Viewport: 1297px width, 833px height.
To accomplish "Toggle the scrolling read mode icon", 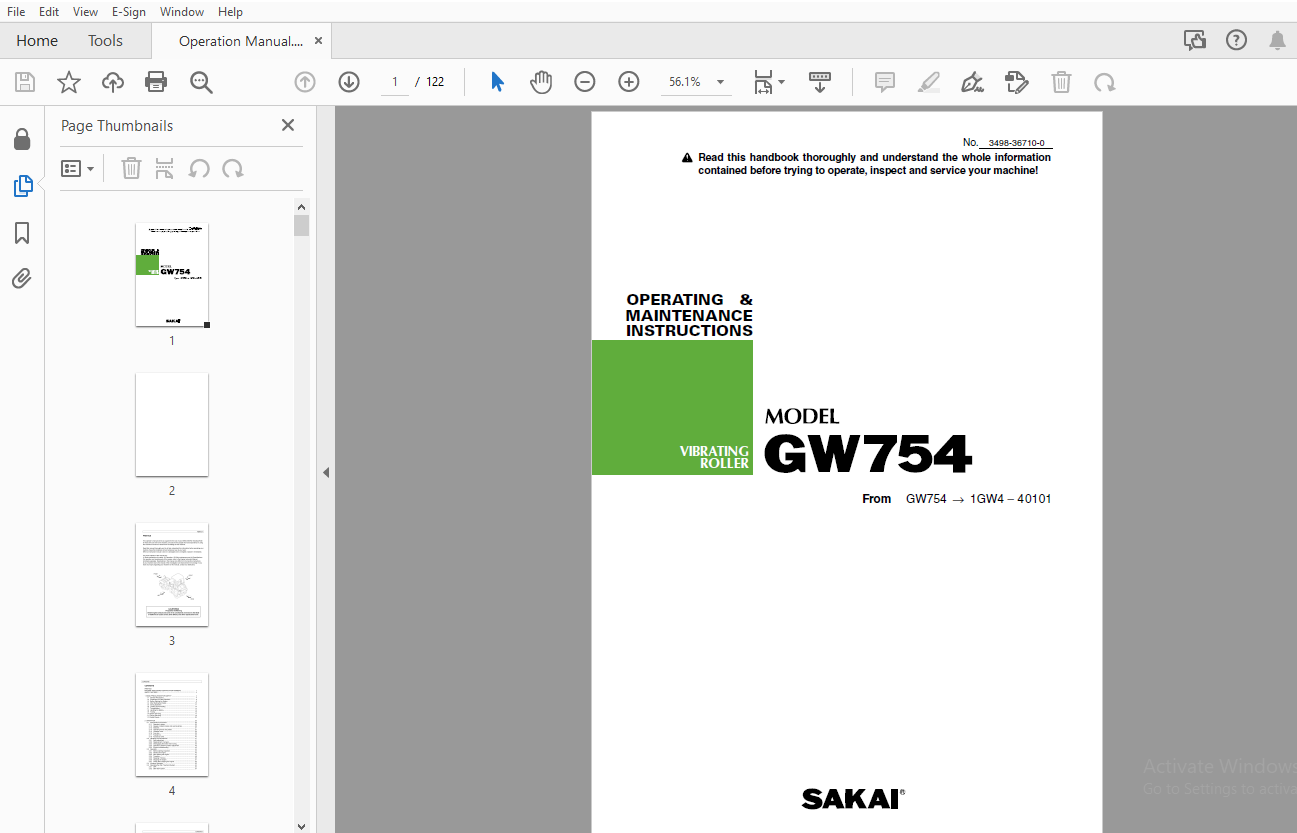I will (x=820, y=82).
